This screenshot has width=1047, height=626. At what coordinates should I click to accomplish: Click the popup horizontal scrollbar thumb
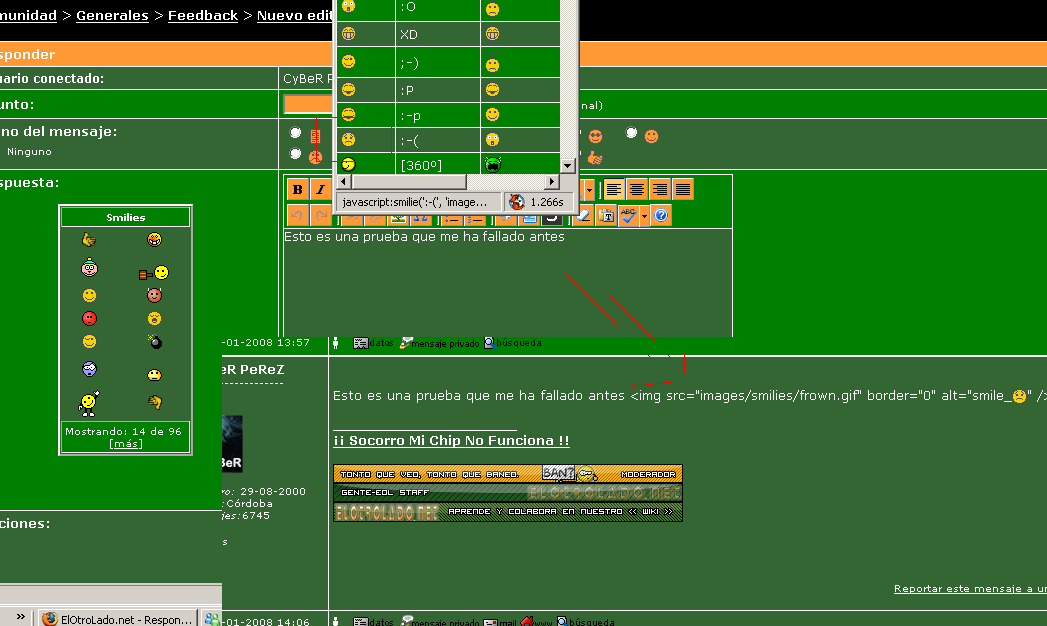tap(409, 182)
